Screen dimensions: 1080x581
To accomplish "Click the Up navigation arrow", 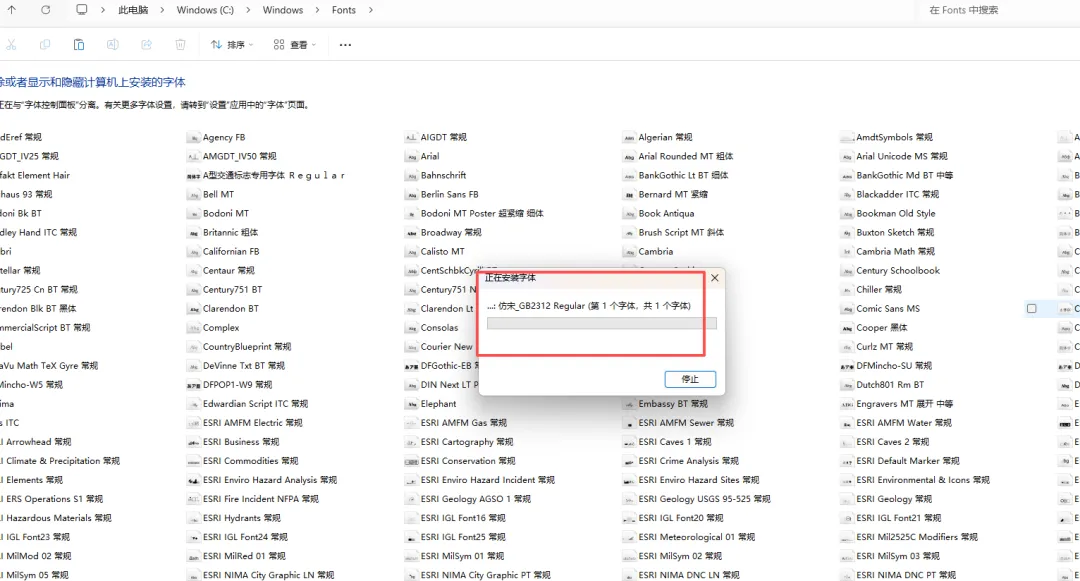I will point(12,10).
